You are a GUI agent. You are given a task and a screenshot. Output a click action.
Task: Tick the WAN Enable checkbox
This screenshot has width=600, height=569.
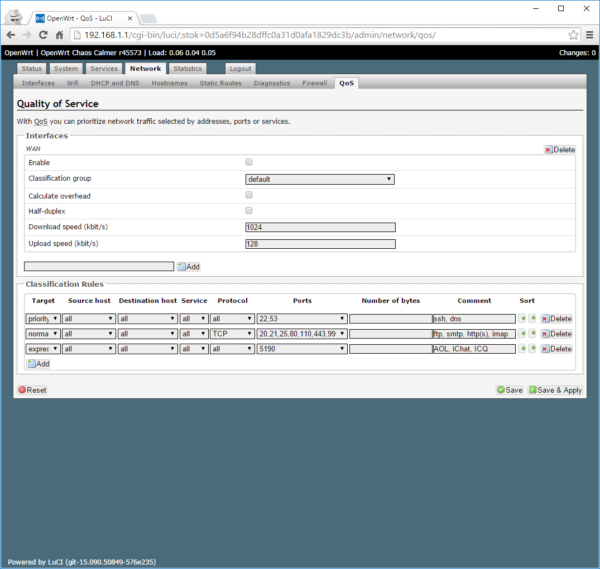pyautogui.click(x=249, y=162)
